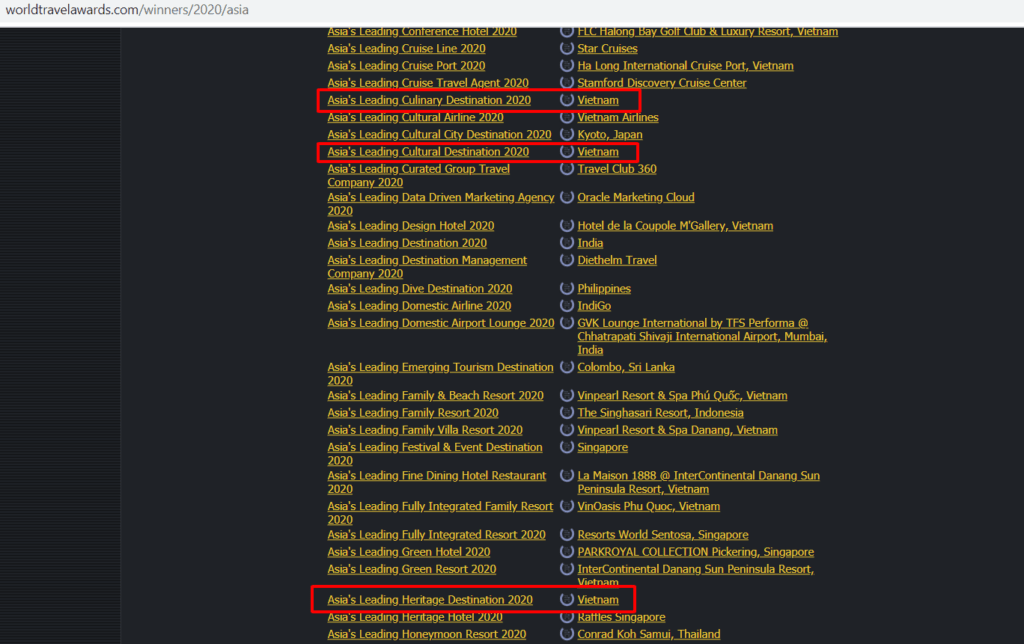Open Asia's Leading Data Driven Marketing Agency
The width and height of the screenshot is (1024, 644).
click(441, 204)
